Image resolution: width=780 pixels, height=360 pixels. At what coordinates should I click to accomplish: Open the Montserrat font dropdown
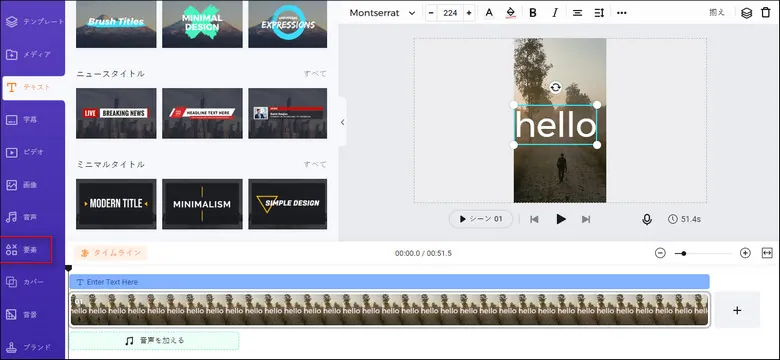382,13
